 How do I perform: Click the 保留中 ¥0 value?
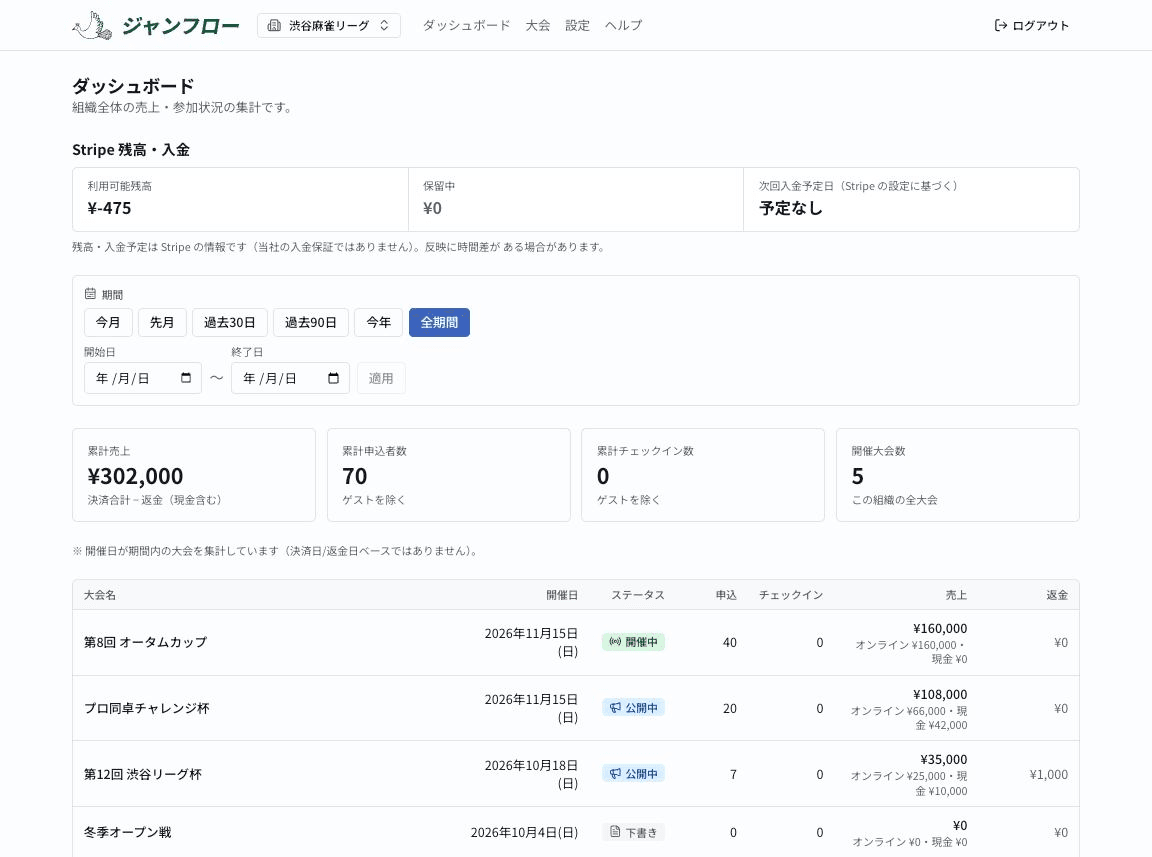pyautogui.click(x=432, y=208)
